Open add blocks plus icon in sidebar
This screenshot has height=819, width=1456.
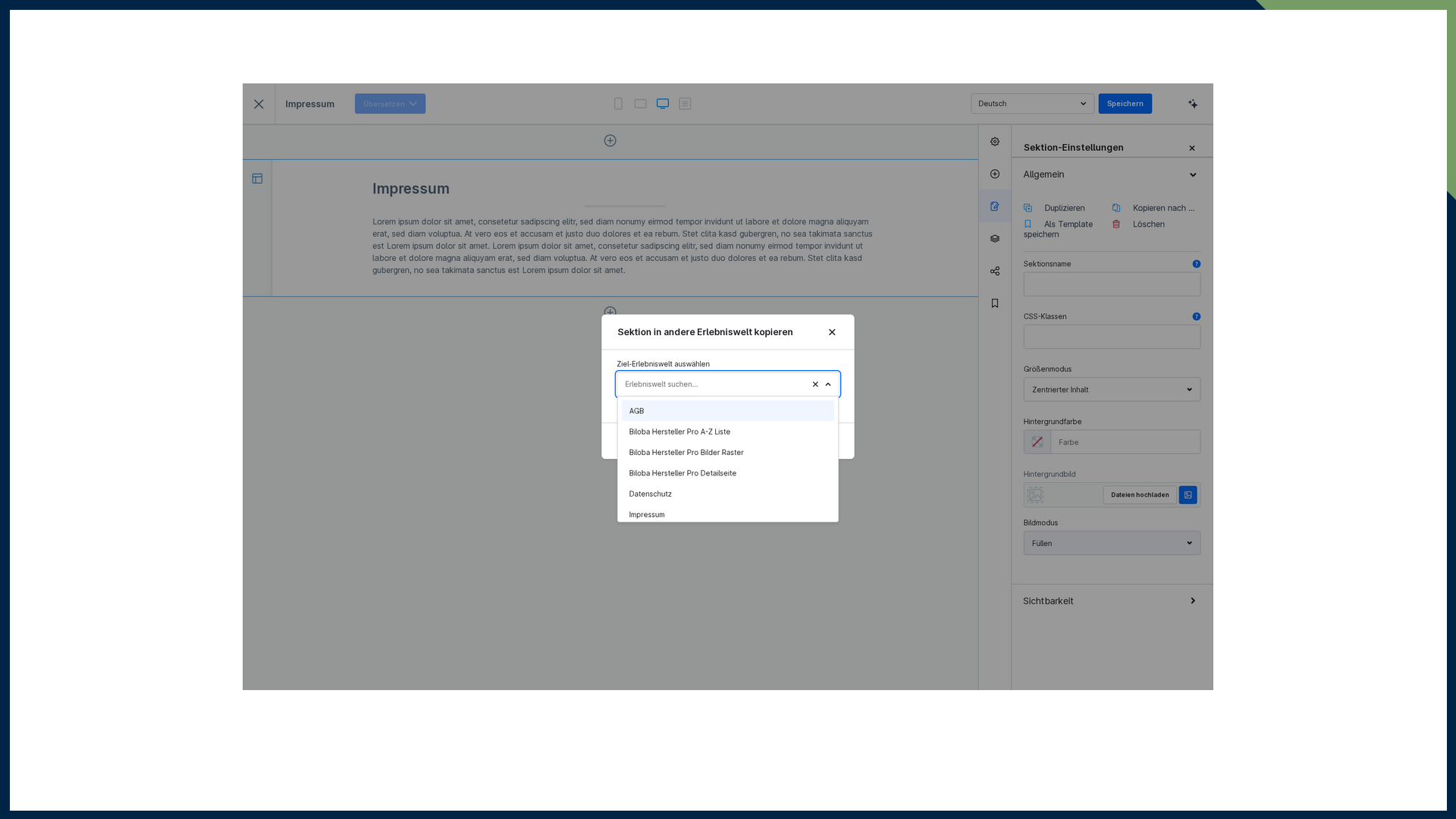pyautogui.click(x=995, y=174)
